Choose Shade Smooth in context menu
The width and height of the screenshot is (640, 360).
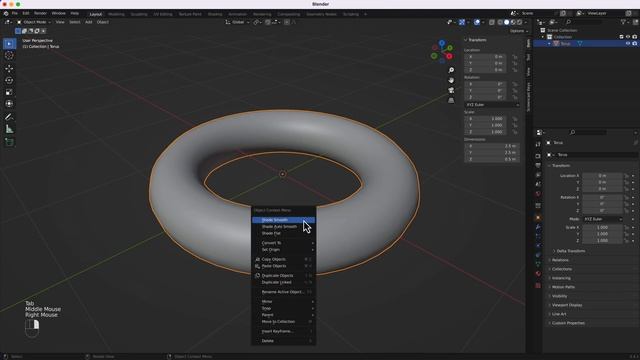point(284,220)
